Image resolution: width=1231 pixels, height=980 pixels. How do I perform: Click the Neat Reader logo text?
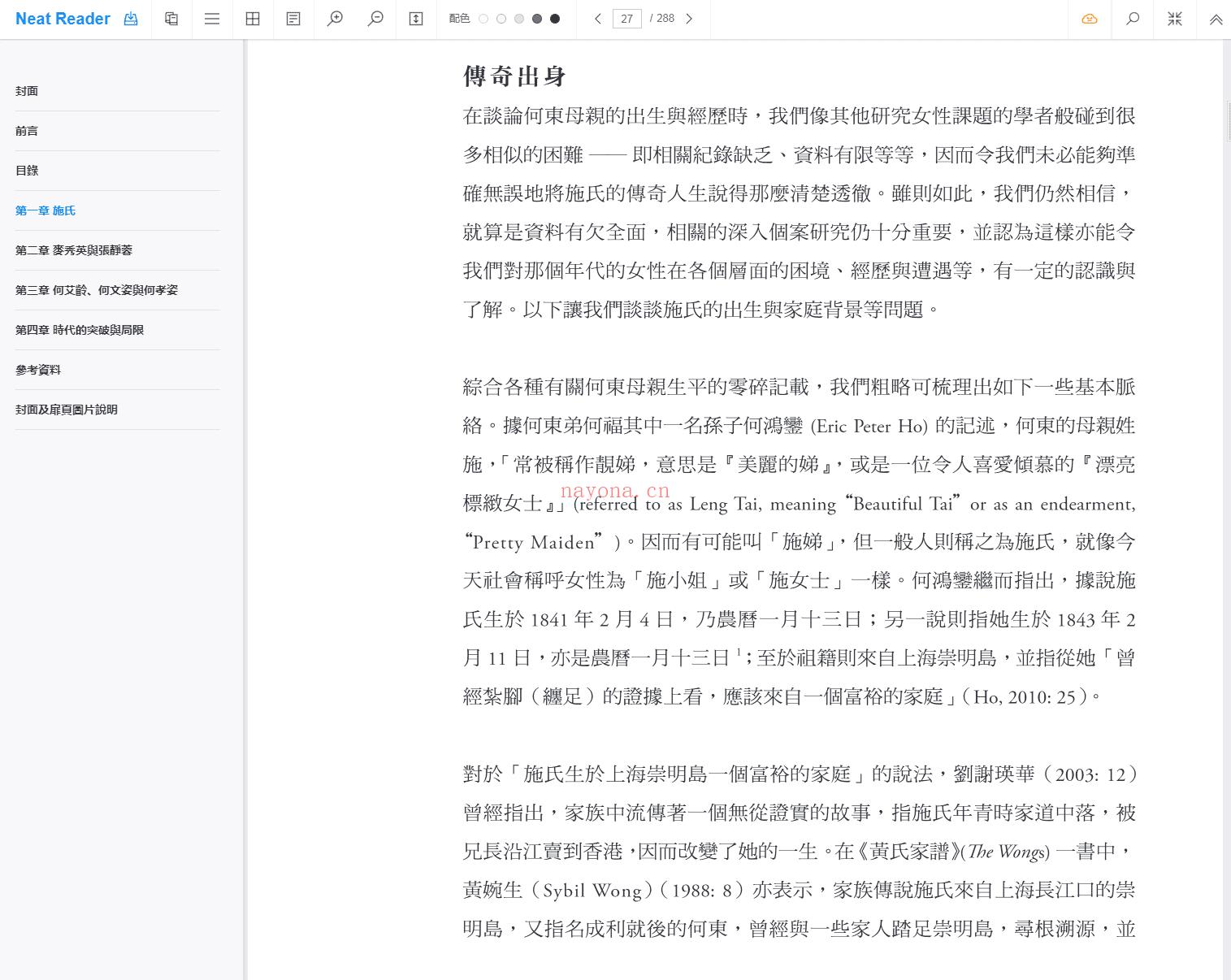point(63,19)
